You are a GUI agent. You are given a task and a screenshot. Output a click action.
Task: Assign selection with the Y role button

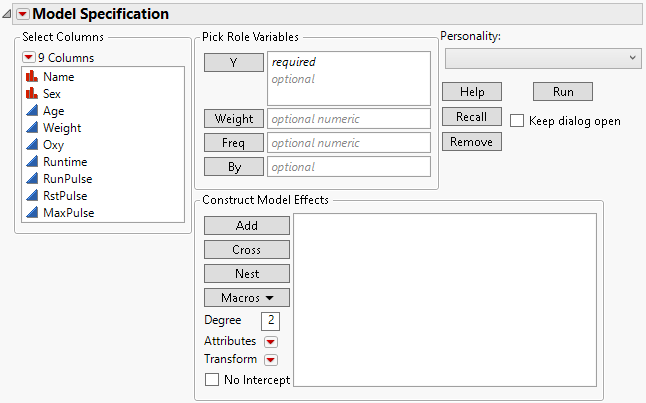coord(233,63)
